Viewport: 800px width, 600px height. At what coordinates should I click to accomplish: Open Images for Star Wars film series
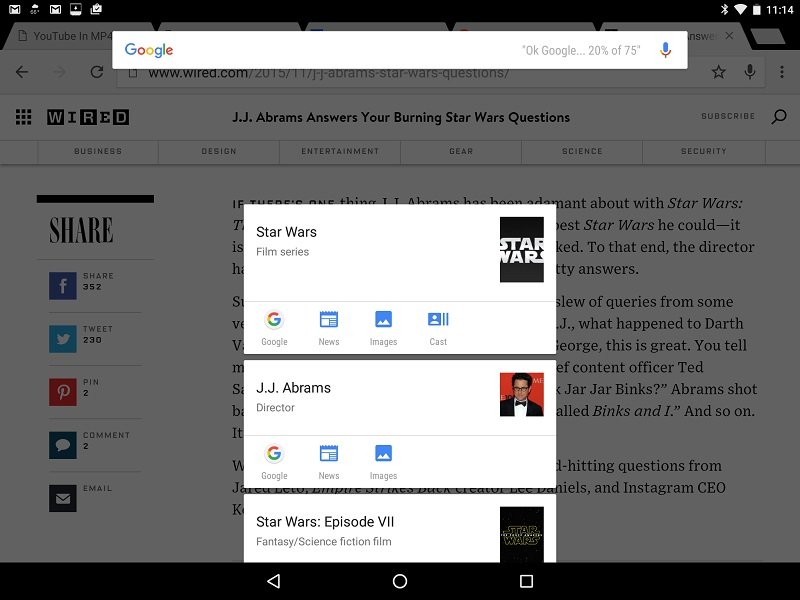coord(383,328)
